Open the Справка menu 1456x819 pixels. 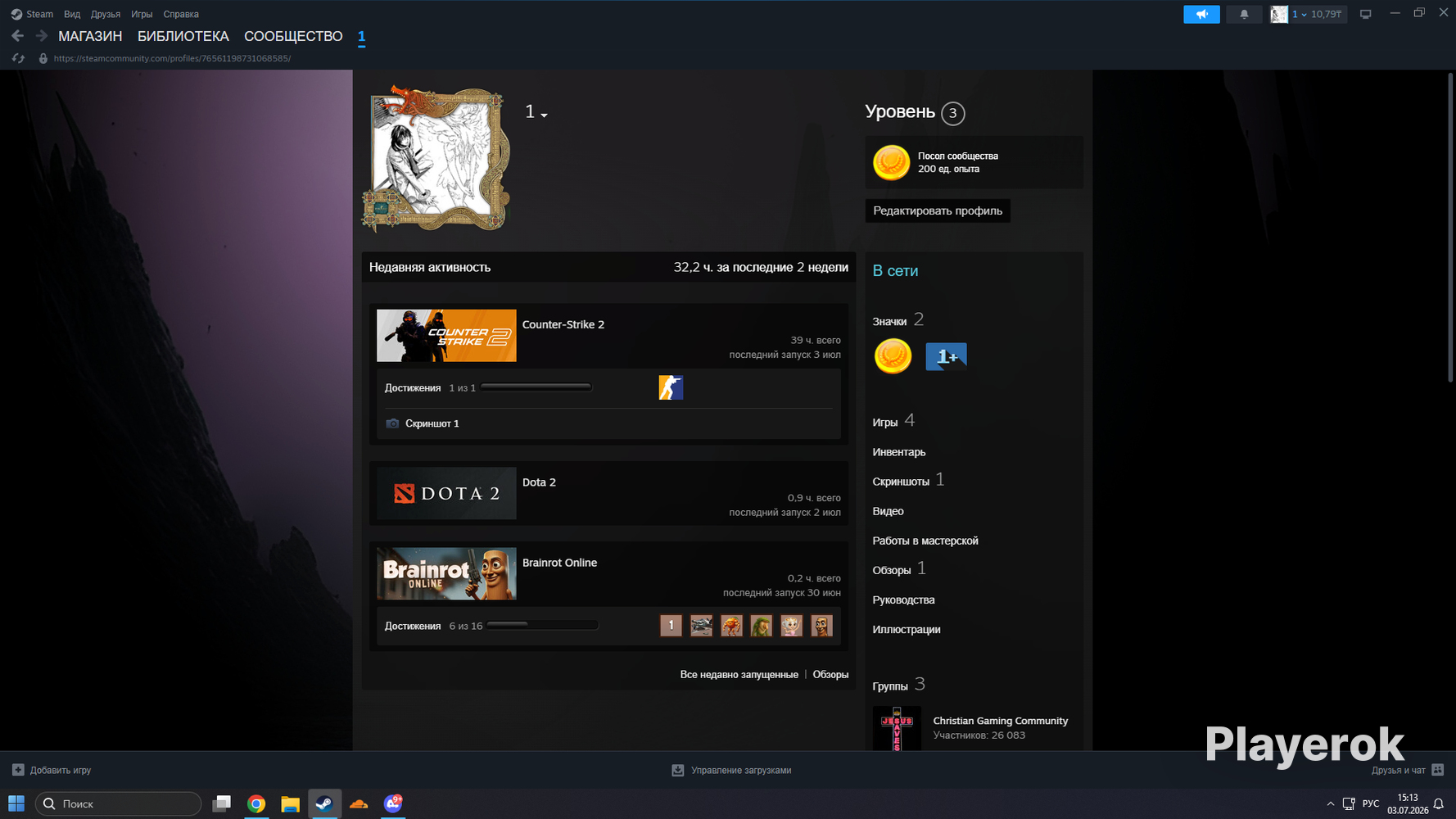point(181,14)
